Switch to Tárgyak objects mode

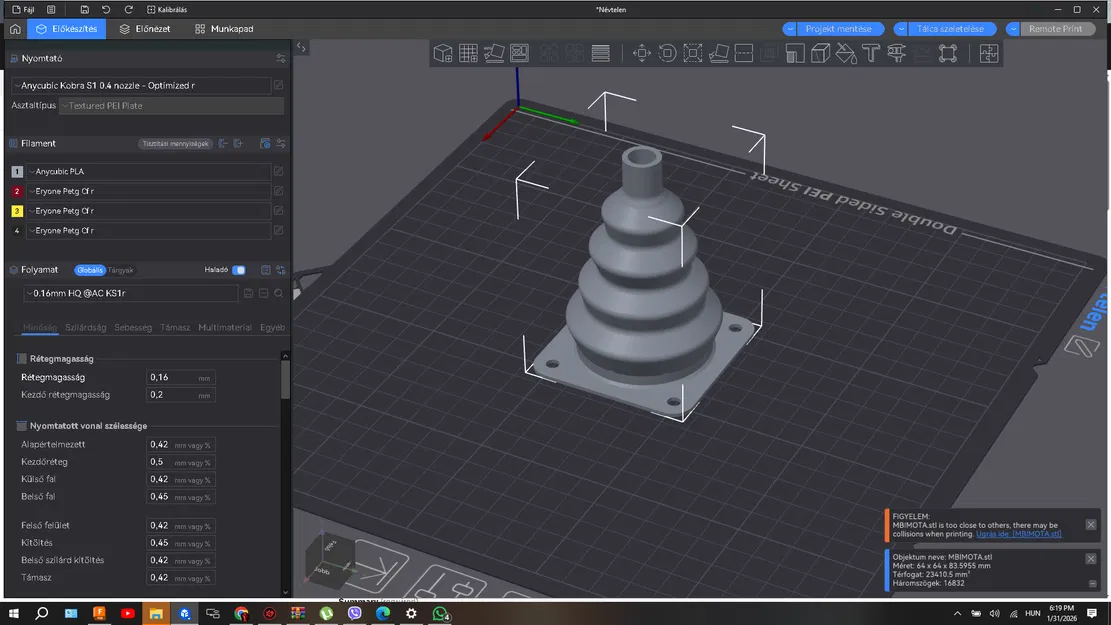121,270
